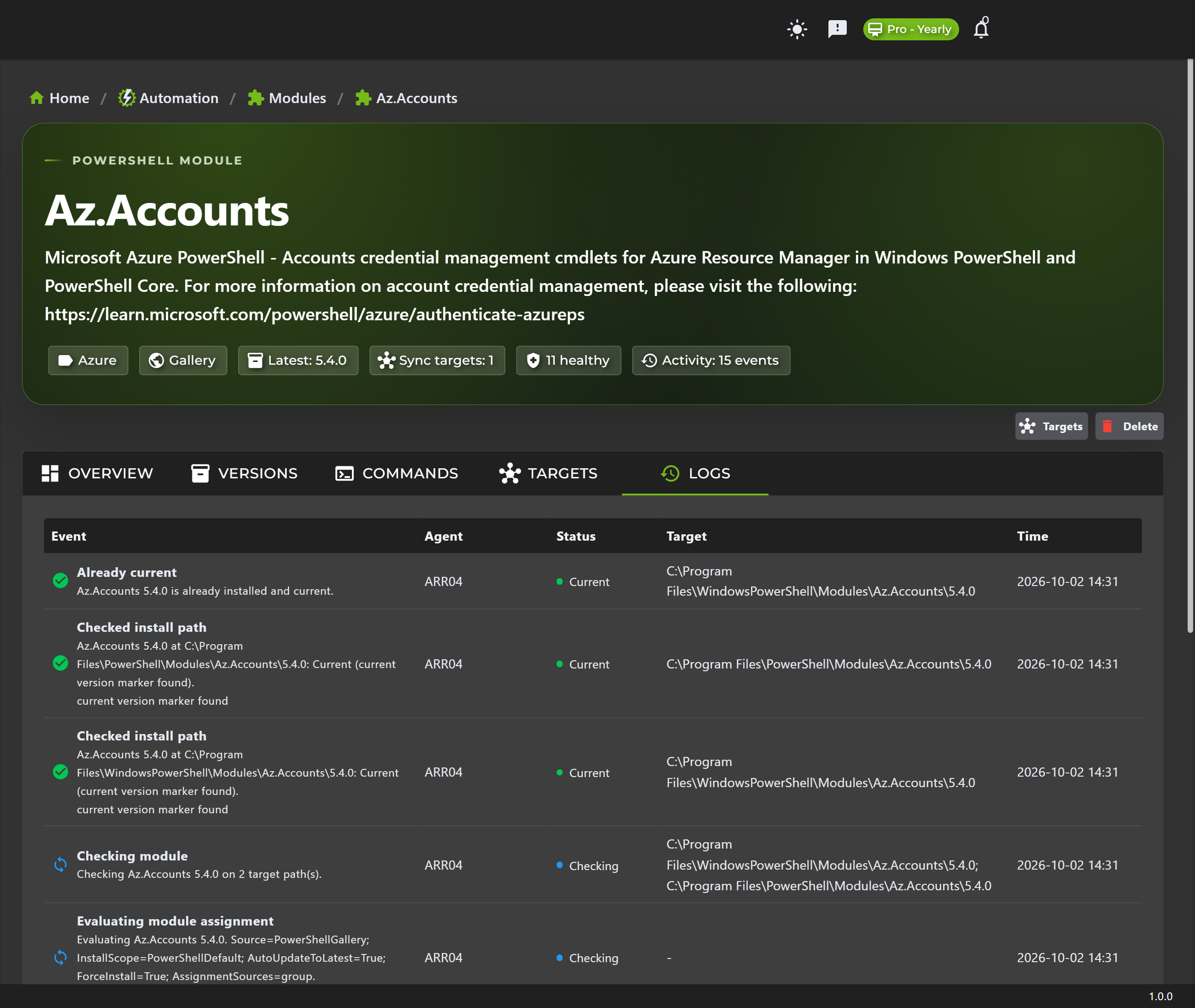Open the Automation breadcrumb
The height and width of the screenshot is (1008, 1195).
click(169, 99)
